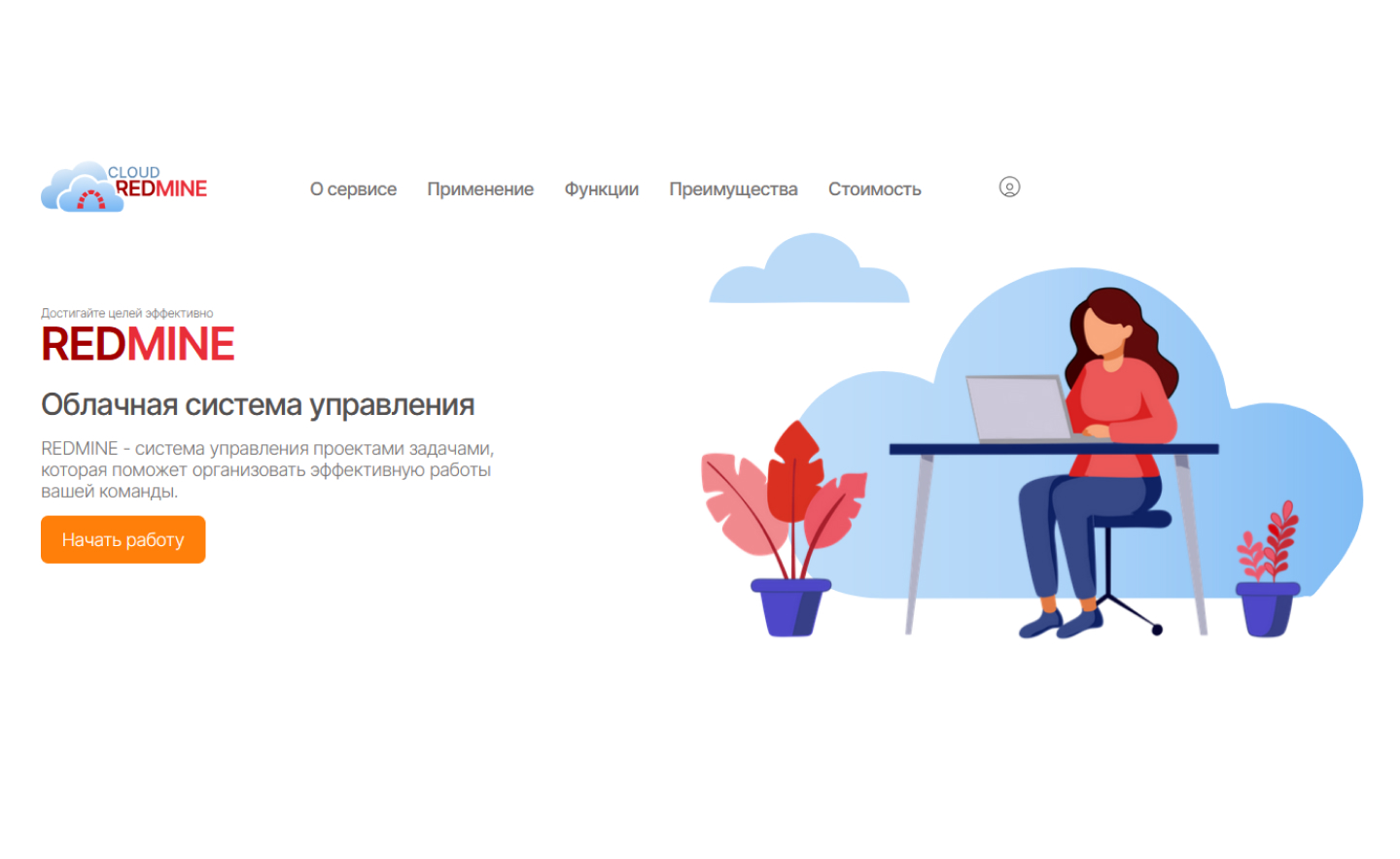Click the user account profile icon
The image size is (1400, 859).
1009,188
